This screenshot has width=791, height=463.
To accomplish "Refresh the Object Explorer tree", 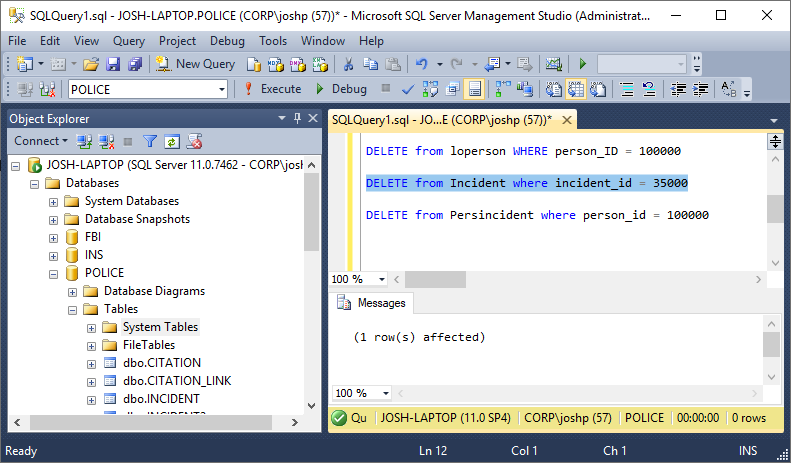I will [172, 141].
